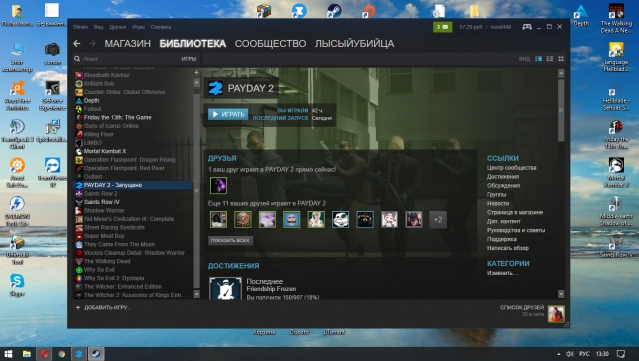639x361 pixels.
Task: Switch to the МАГАЗИН tab
Action: click(128, 44)
